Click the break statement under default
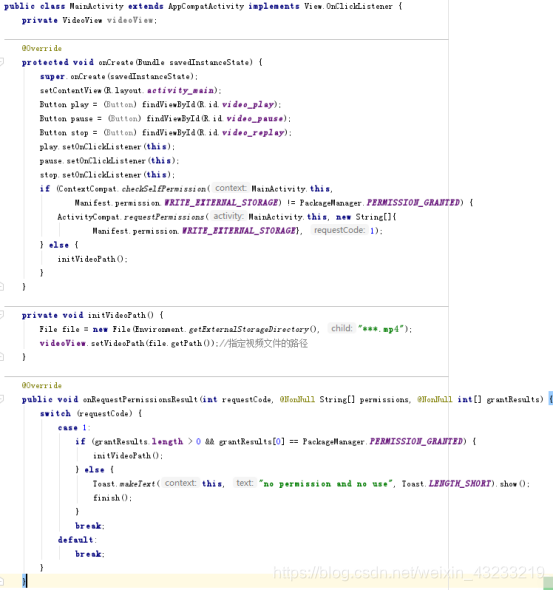 coord(89,554)
